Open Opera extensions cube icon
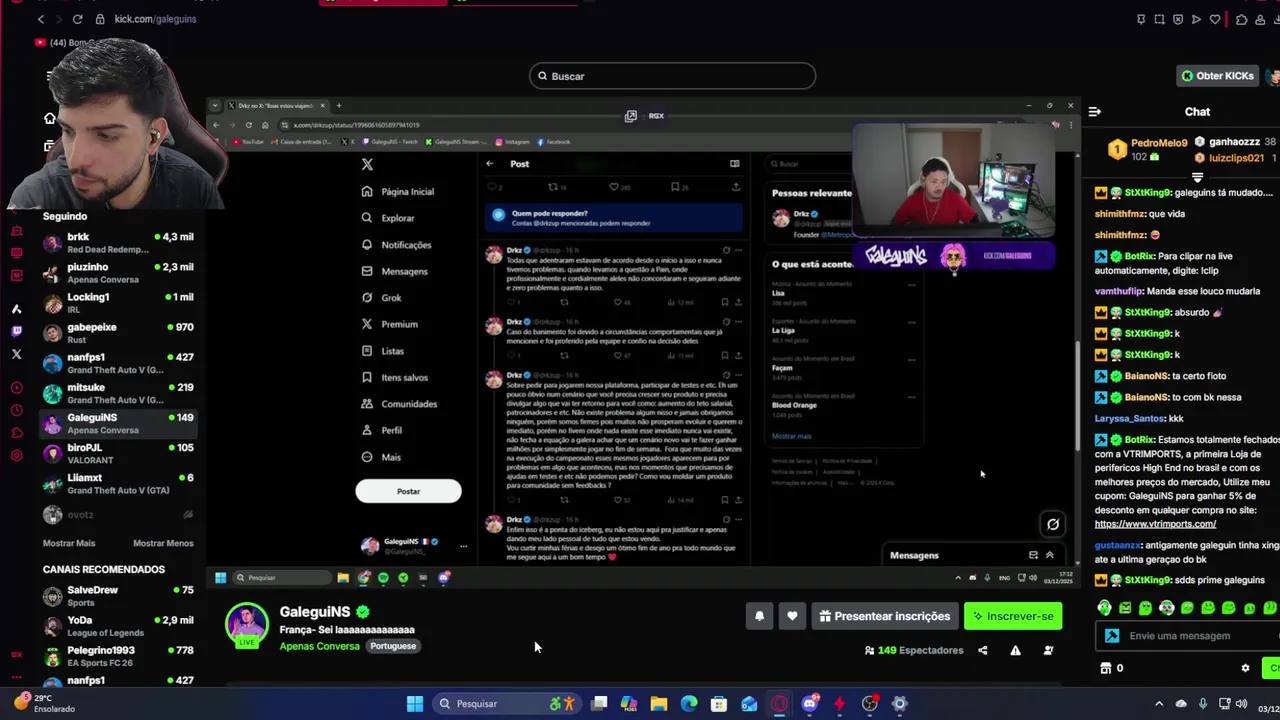This screenshot has height=720, width=1280. pyautogui.click(x=1241, y=19)
